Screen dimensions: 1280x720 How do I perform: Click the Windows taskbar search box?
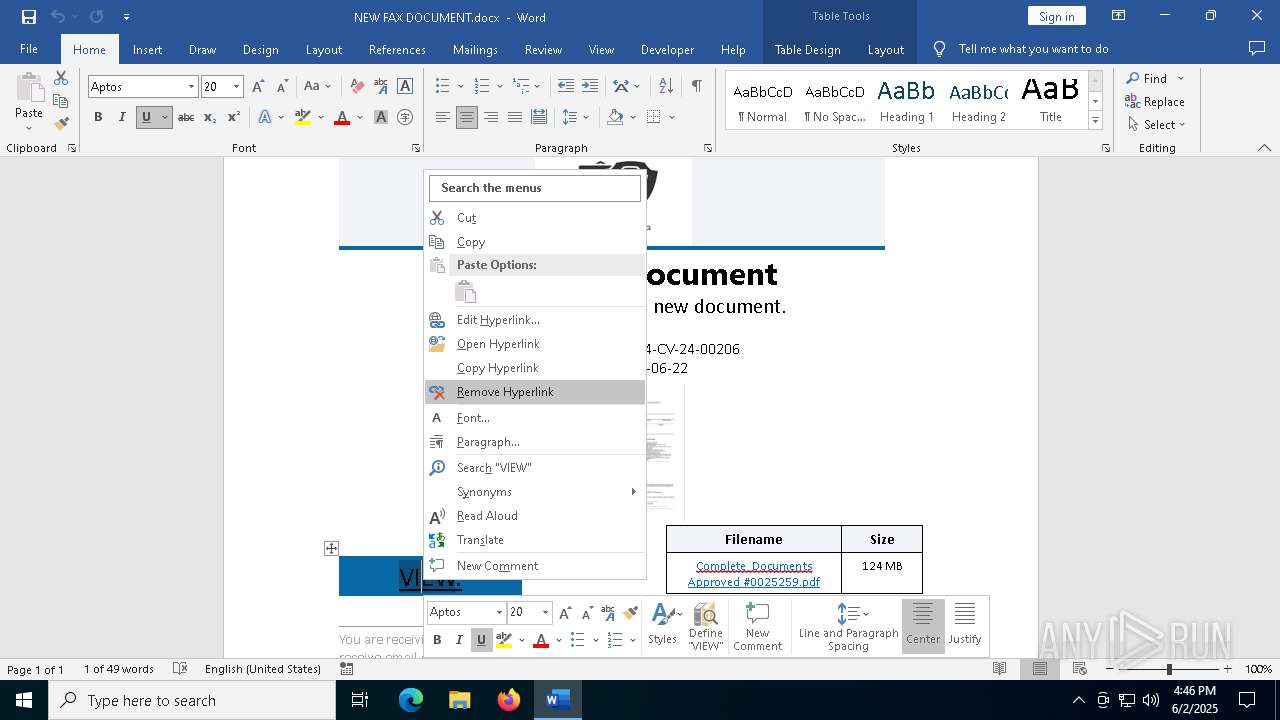coord(192,701)
